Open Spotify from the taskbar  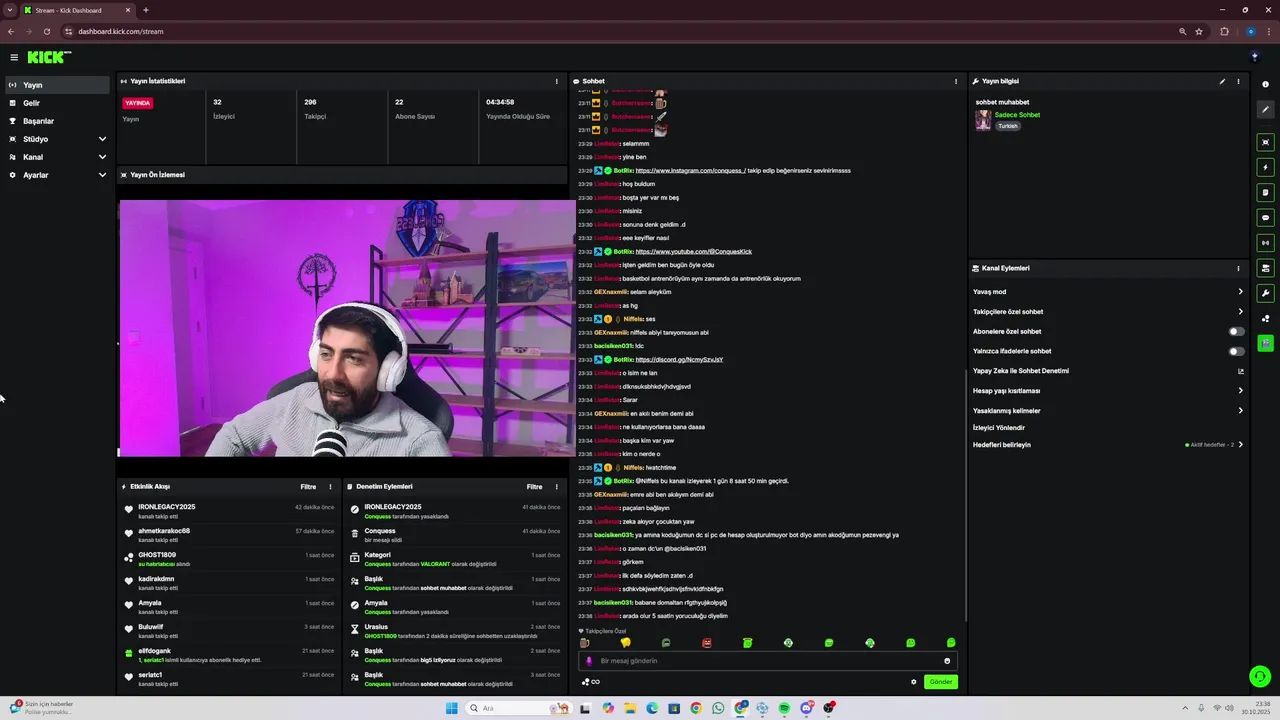(x=784, y=708)
